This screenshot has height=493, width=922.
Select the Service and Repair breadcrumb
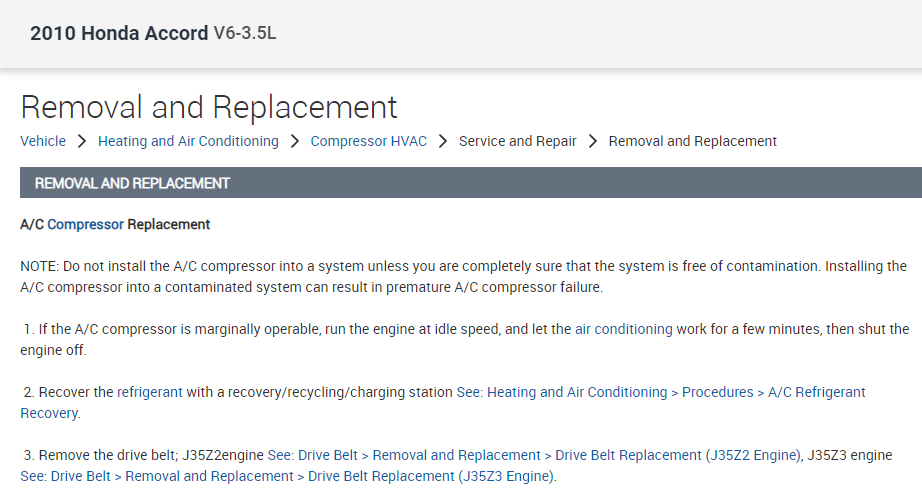coord(517,141)
